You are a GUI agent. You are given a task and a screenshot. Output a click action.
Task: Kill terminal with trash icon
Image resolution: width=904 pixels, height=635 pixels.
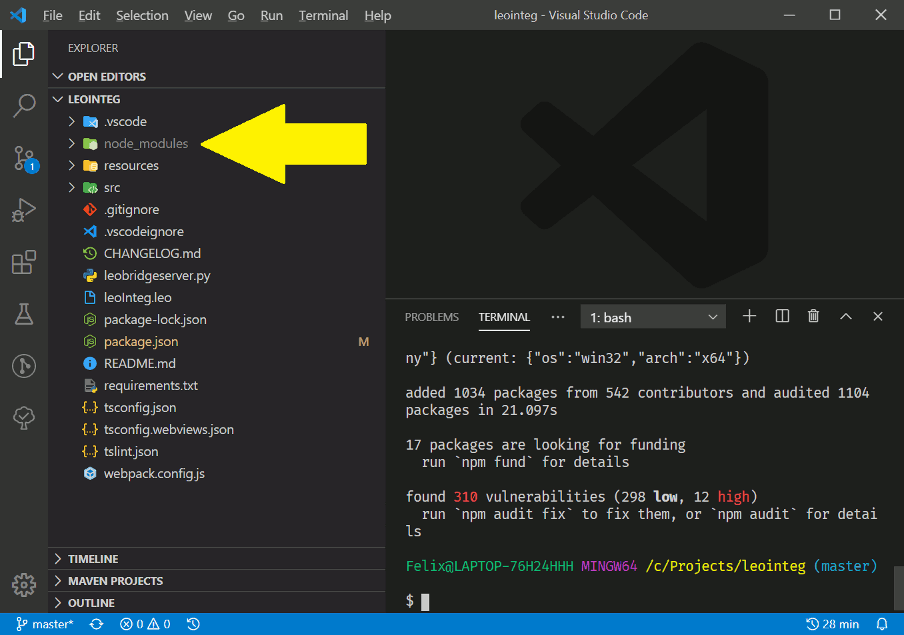pos(813,316)
